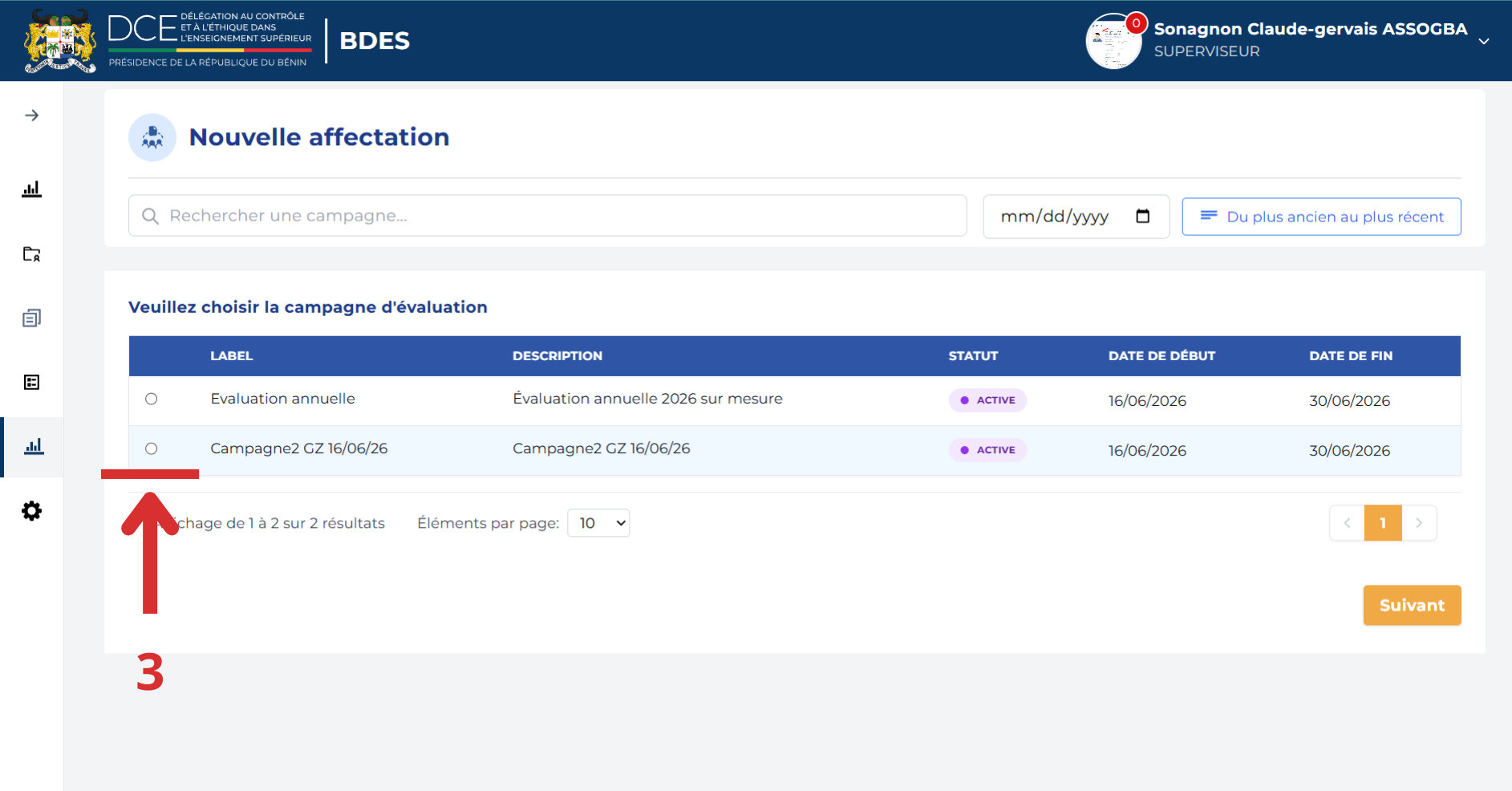This screenshot has width=1512, height=791.
Task: Click the search magnifier icon
Action: click(150, 216)
